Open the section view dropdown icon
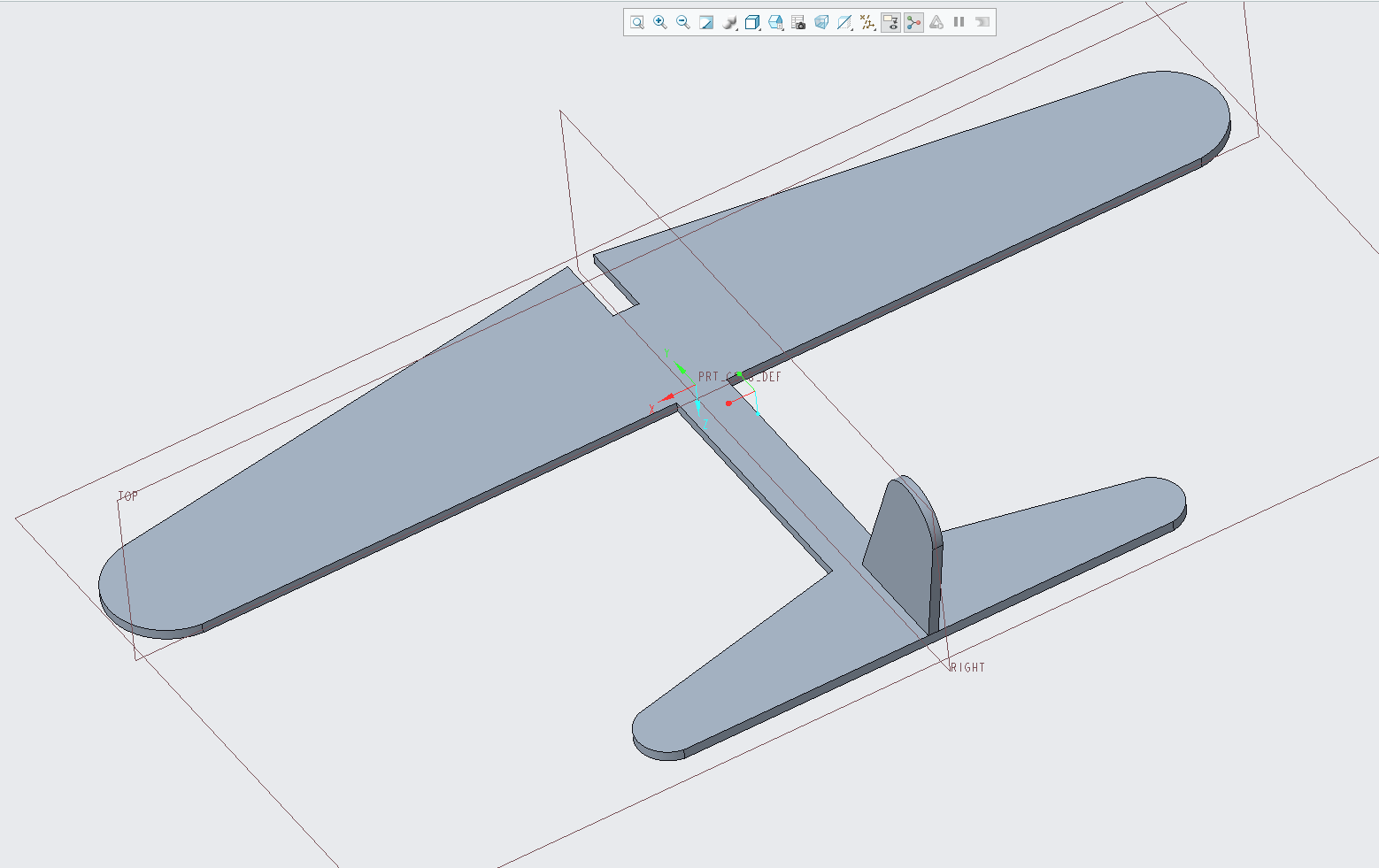1379x868 pixels. 844,22
